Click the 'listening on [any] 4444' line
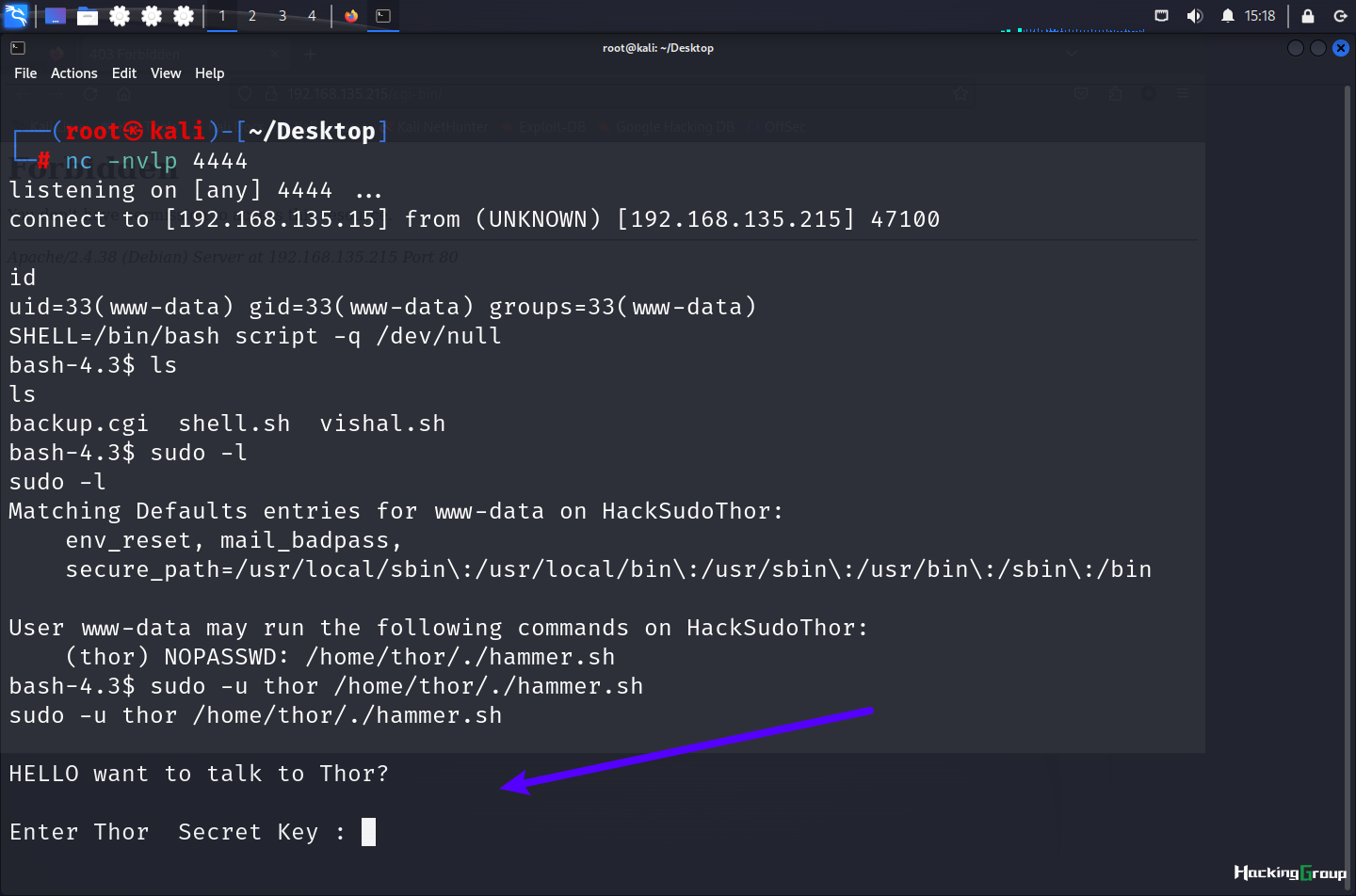 click(x=195, y=190)
